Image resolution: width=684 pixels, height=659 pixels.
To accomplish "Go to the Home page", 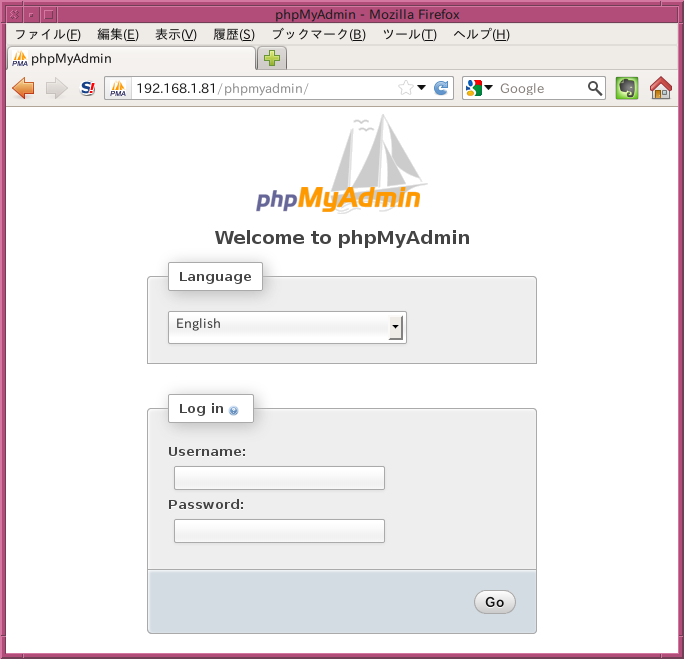I will 660,88.
